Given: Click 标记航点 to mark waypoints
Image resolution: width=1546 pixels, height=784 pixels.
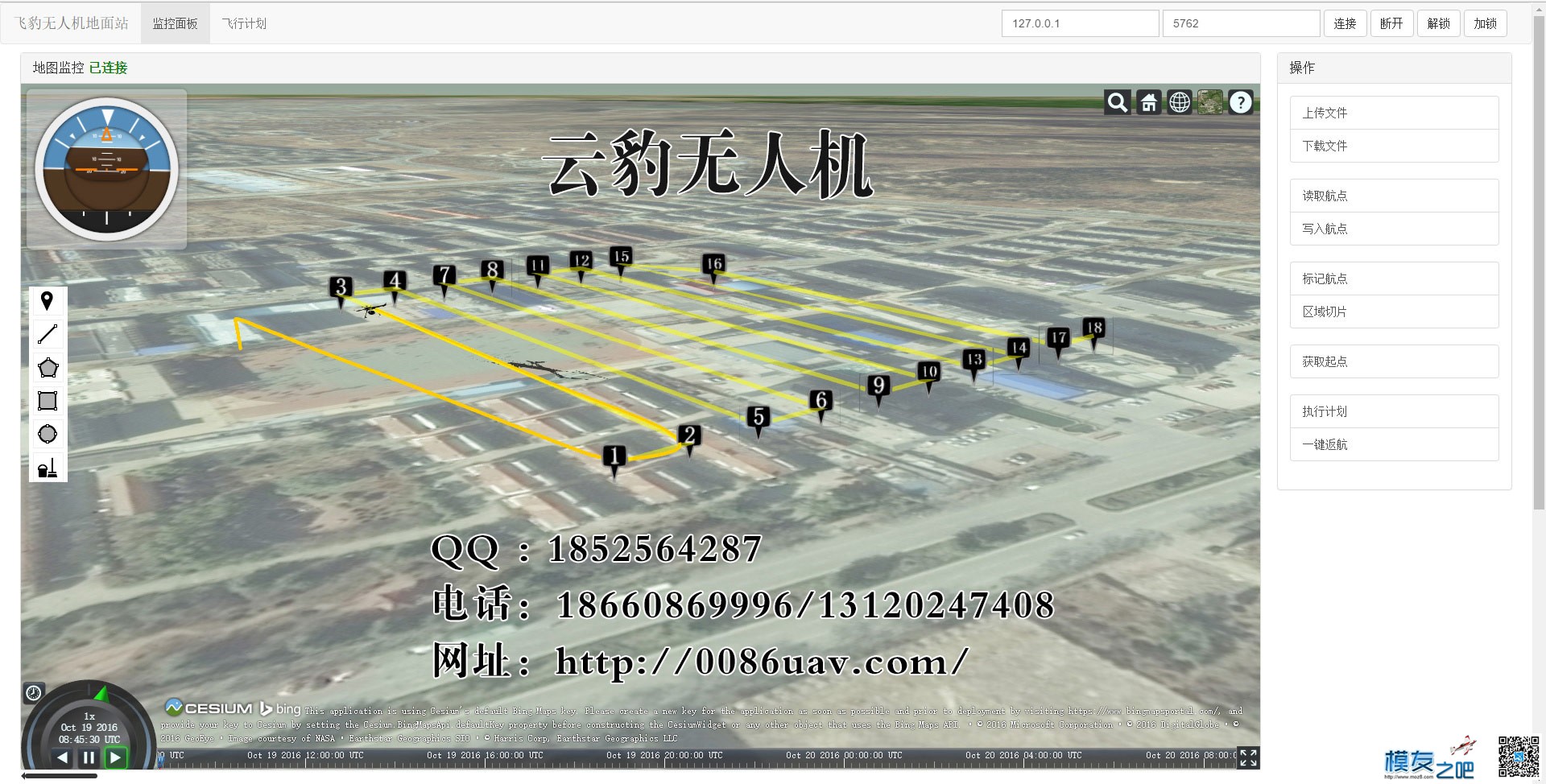Looking at the screenshot, I should point(1394,279).
